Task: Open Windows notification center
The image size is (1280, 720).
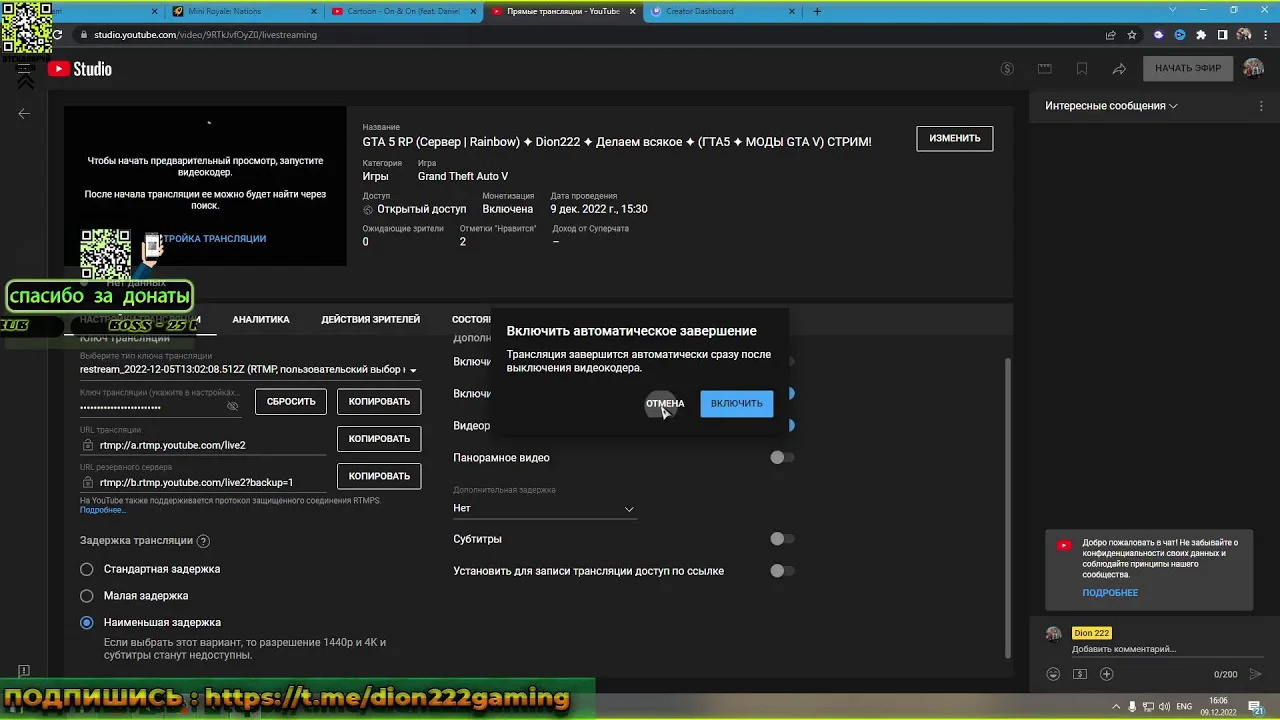Action: [1256, 706]
